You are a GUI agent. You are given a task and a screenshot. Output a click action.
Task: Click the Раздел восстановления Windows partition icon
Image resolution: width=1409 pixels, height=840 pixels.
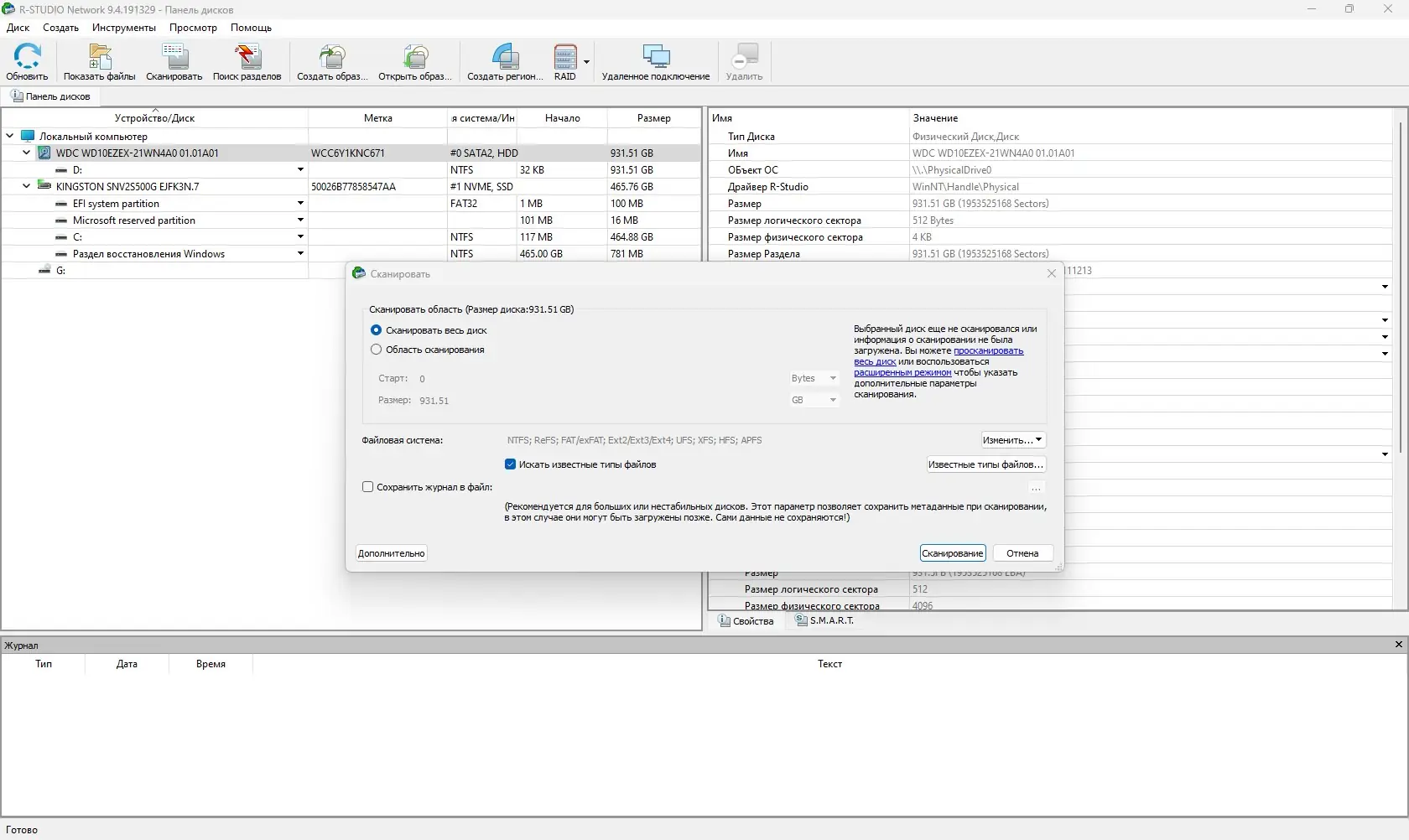click(61, 254)
